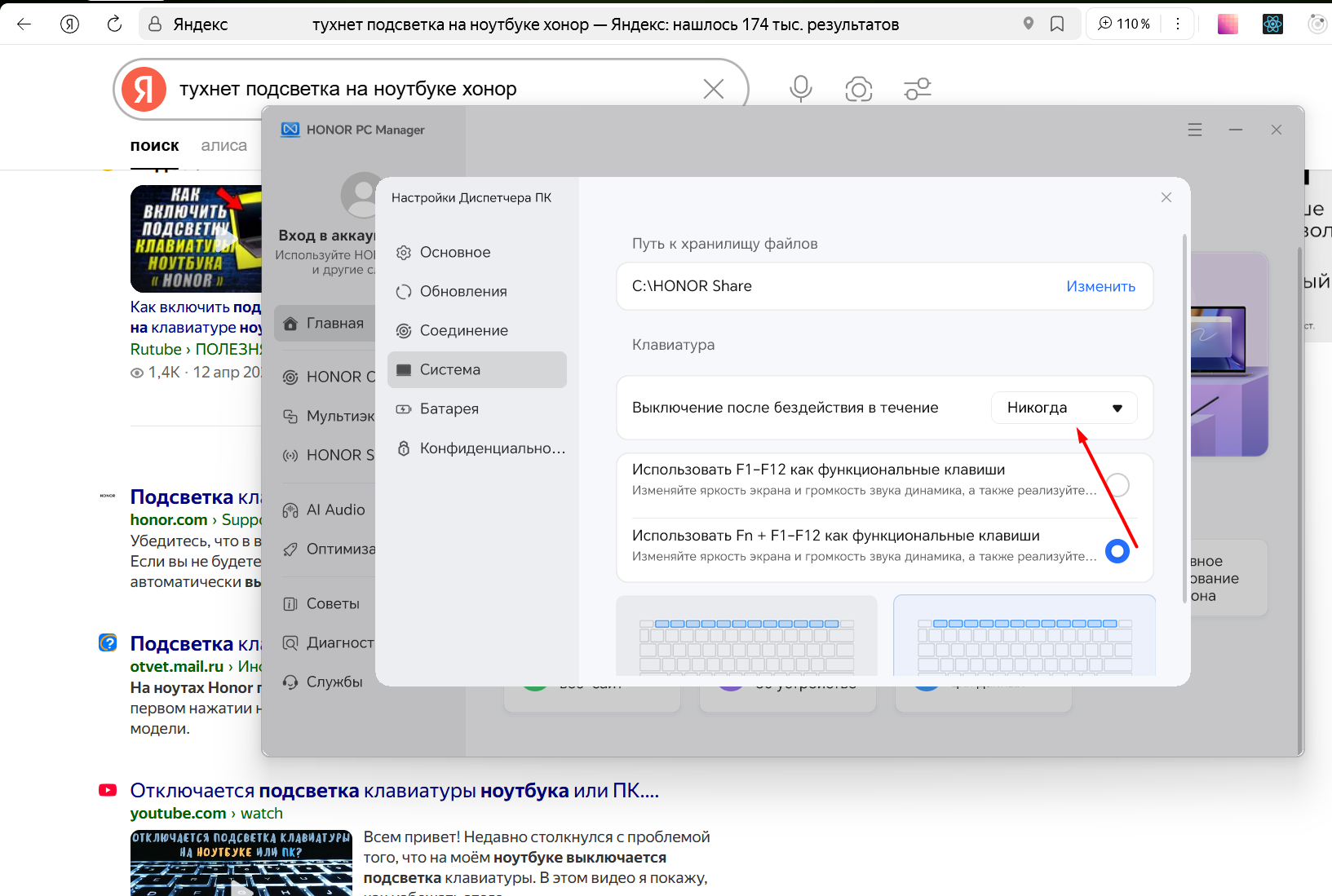Bookmark this page with the bookmark icon

point(1057,24)
